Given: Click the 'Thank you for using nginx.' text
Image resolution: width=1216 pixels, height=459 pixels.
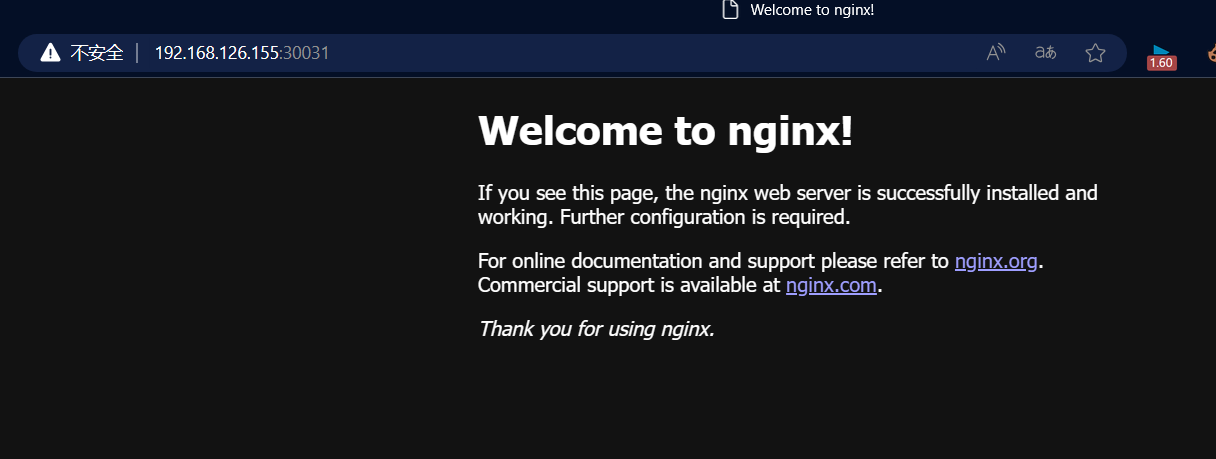Looking at the screenshot, I should [x=596, y=328].
